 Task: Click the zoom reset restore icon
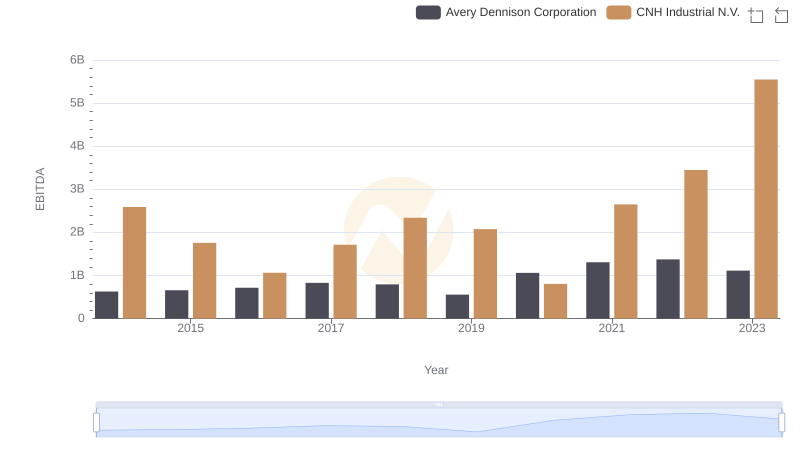pyautogui.click(x=781, y=15)
